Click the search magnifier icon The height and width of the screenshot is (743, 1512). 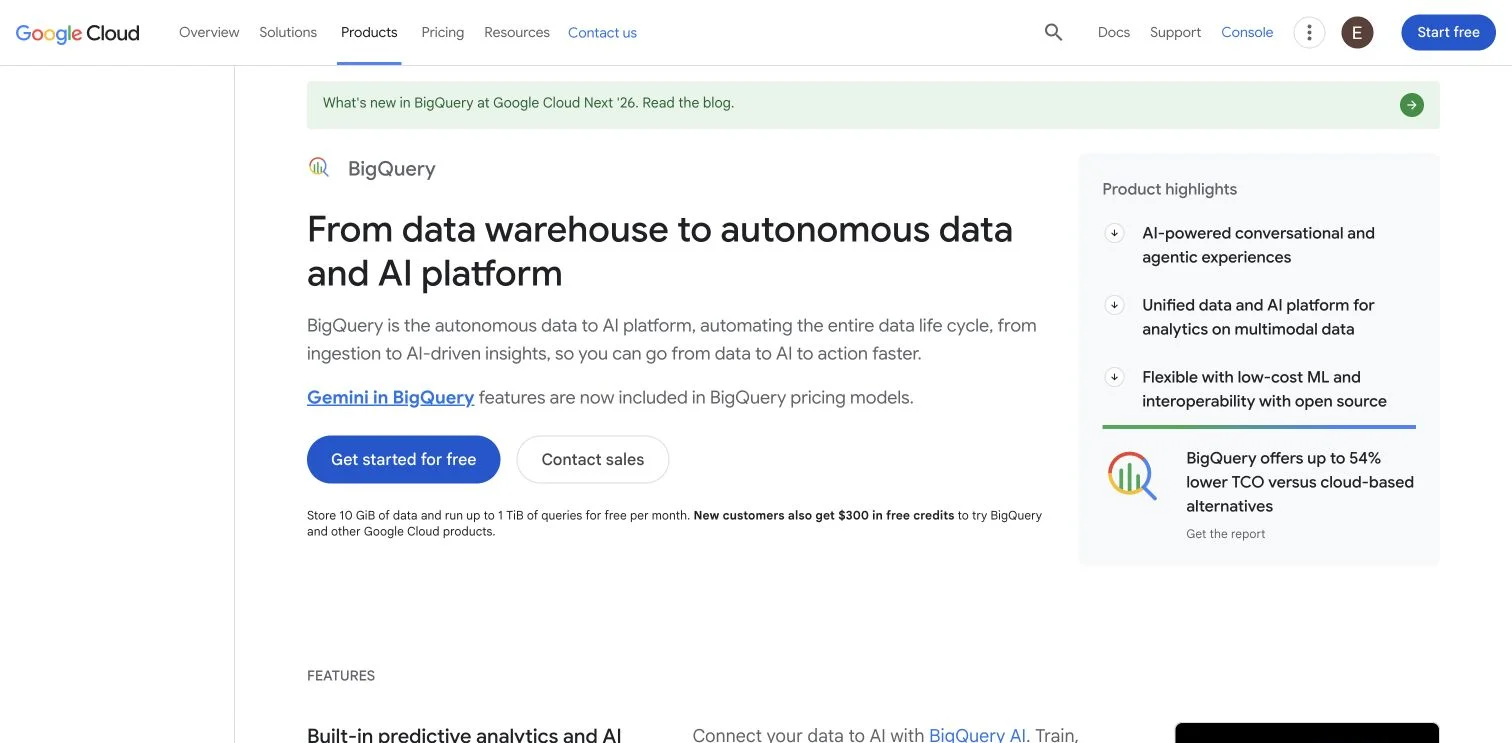[x=1053, y=32]
